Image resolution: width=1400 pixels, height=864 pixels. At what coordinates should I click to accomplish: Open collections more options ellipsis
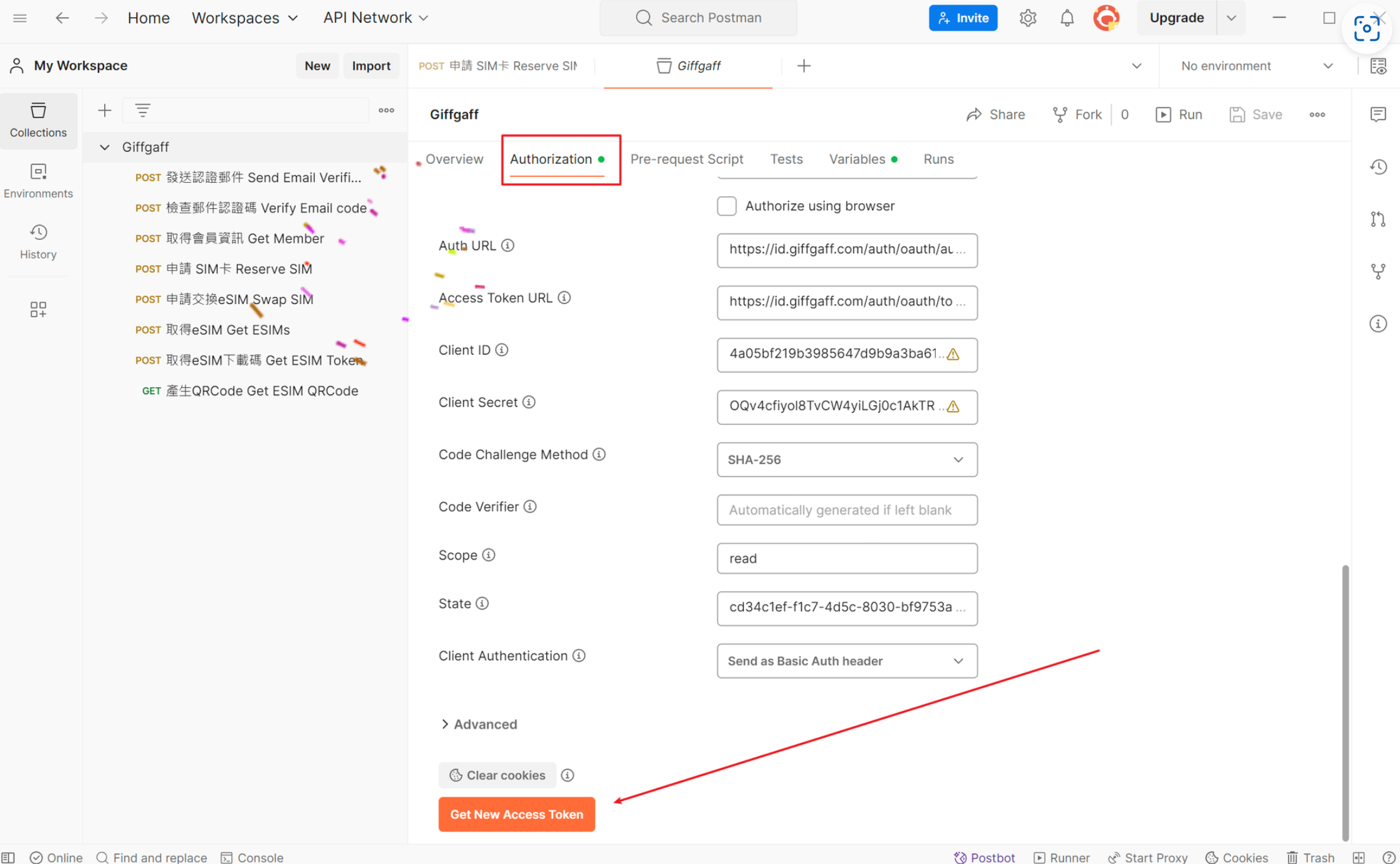(386, 110)
